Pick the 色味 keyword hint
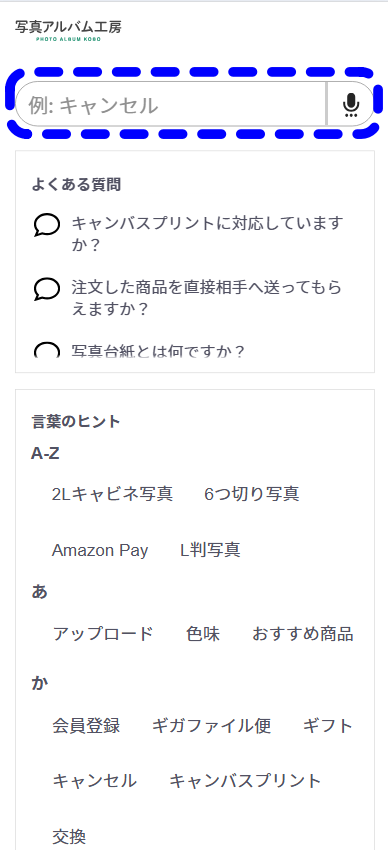Viewport: 388px width, 850px height. tap(203, 634)
